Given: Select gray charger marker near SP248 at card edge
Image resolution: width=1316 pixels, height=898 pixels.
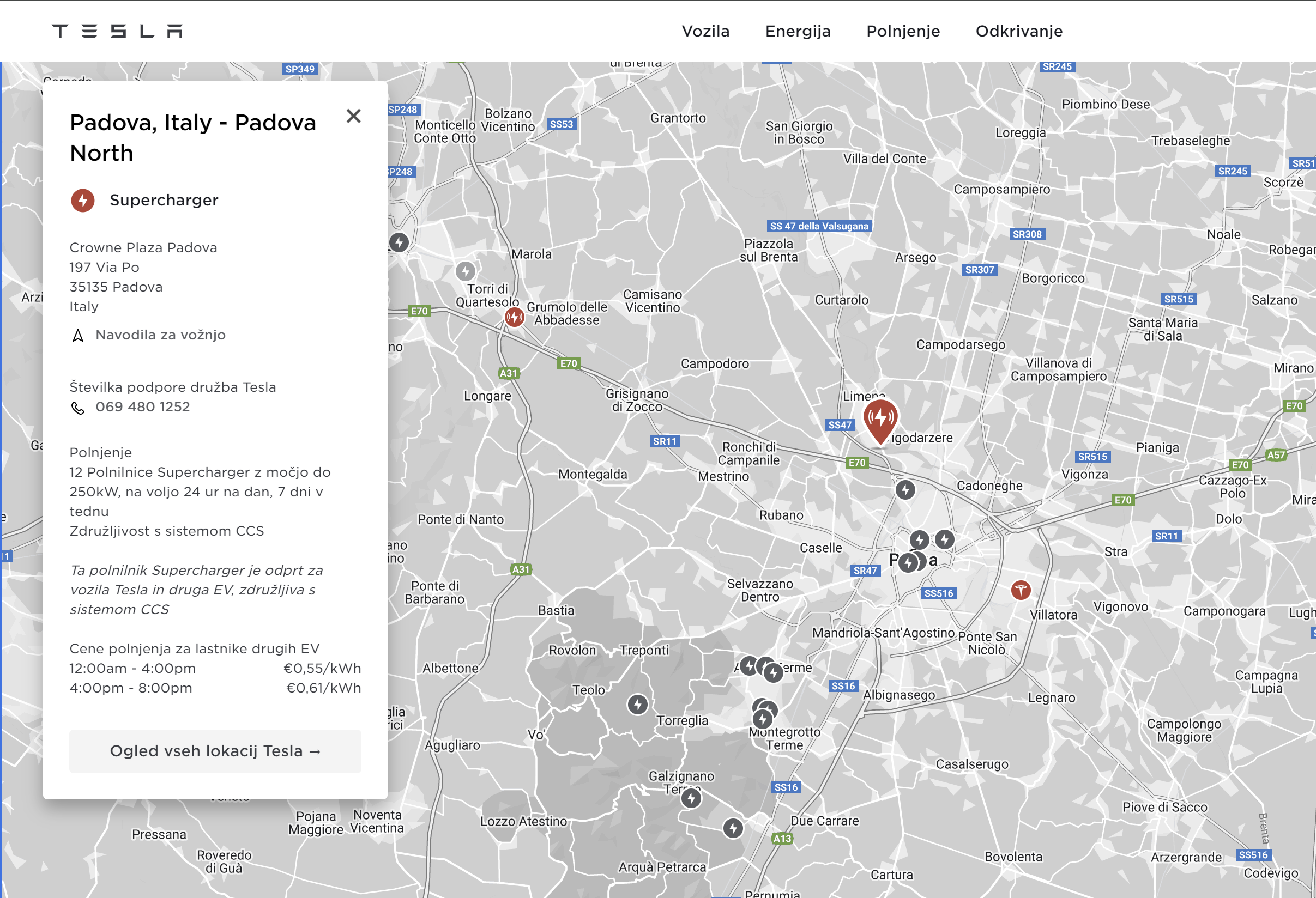Looking at the screenshot, I should [399, 244].
